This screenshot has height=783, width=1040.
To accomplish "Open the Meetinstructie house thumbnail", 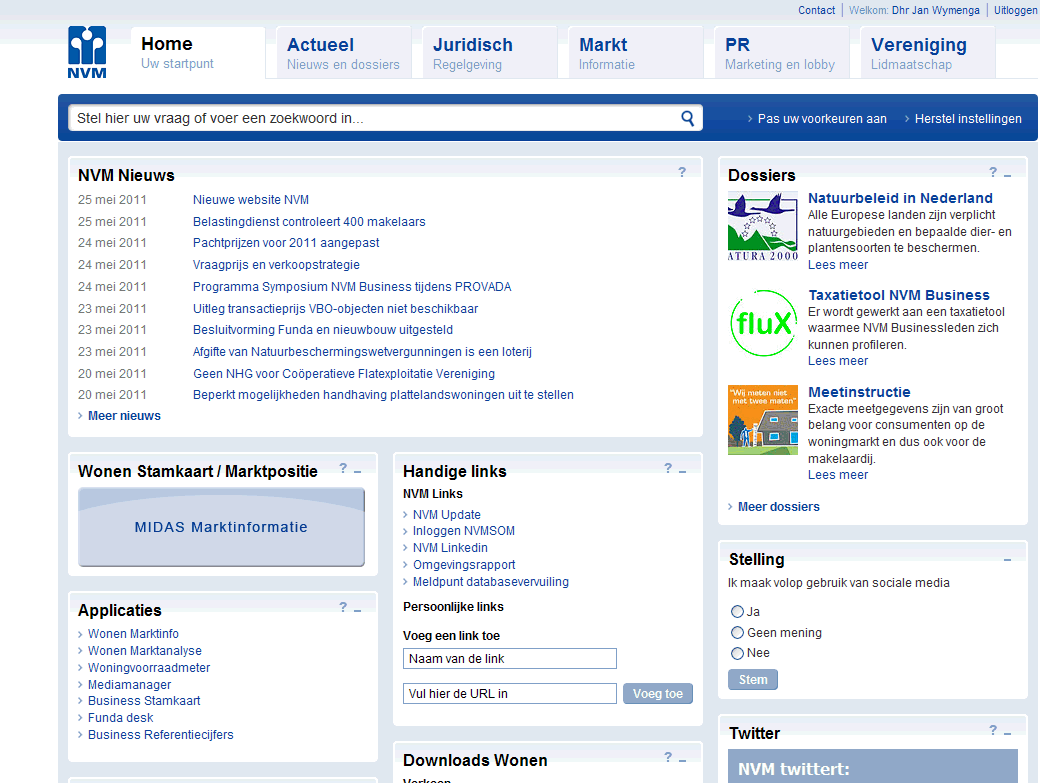I will (x=763, y=420).
